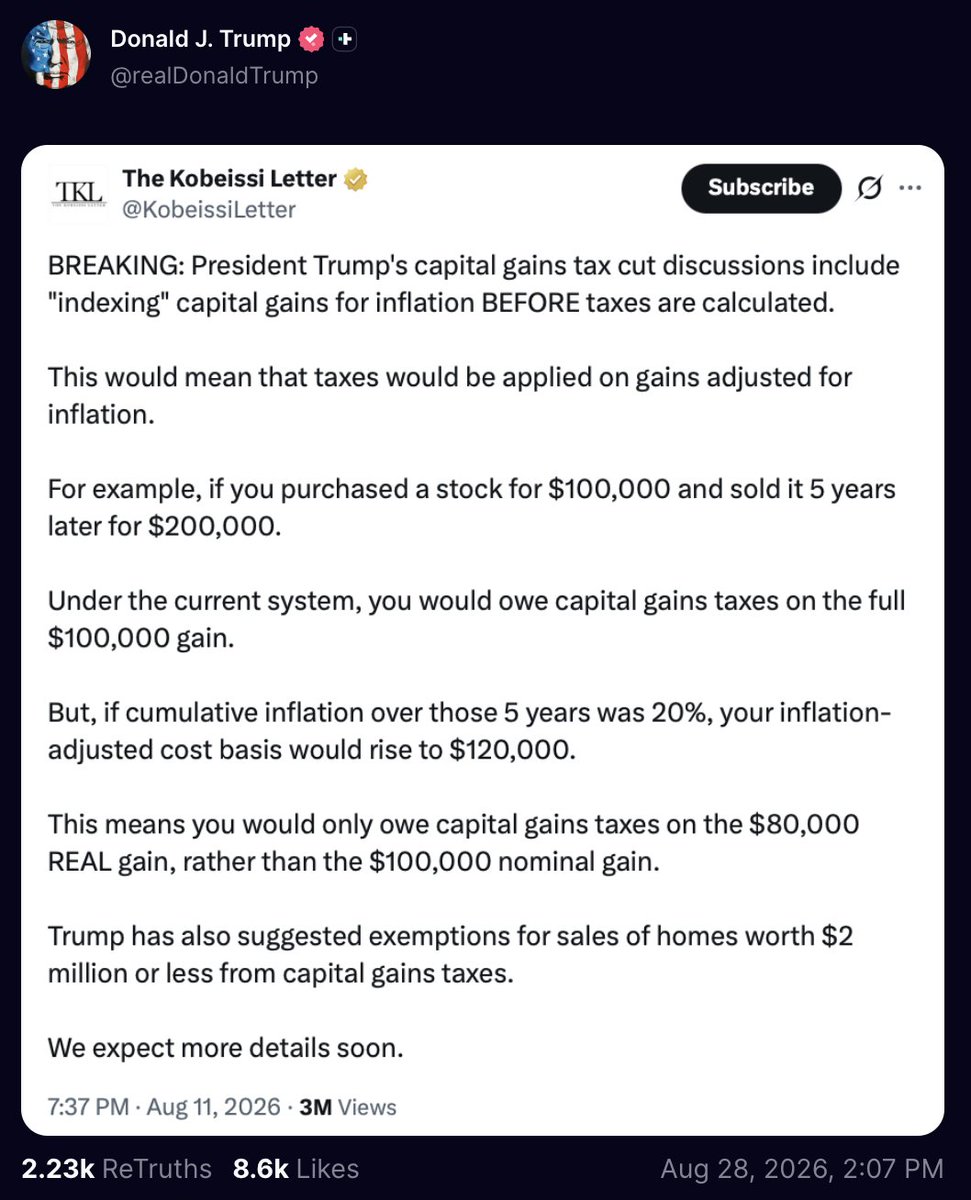Click the Donald J. Trump display name
Screen dimensions: 971x1200
(201, 40)
